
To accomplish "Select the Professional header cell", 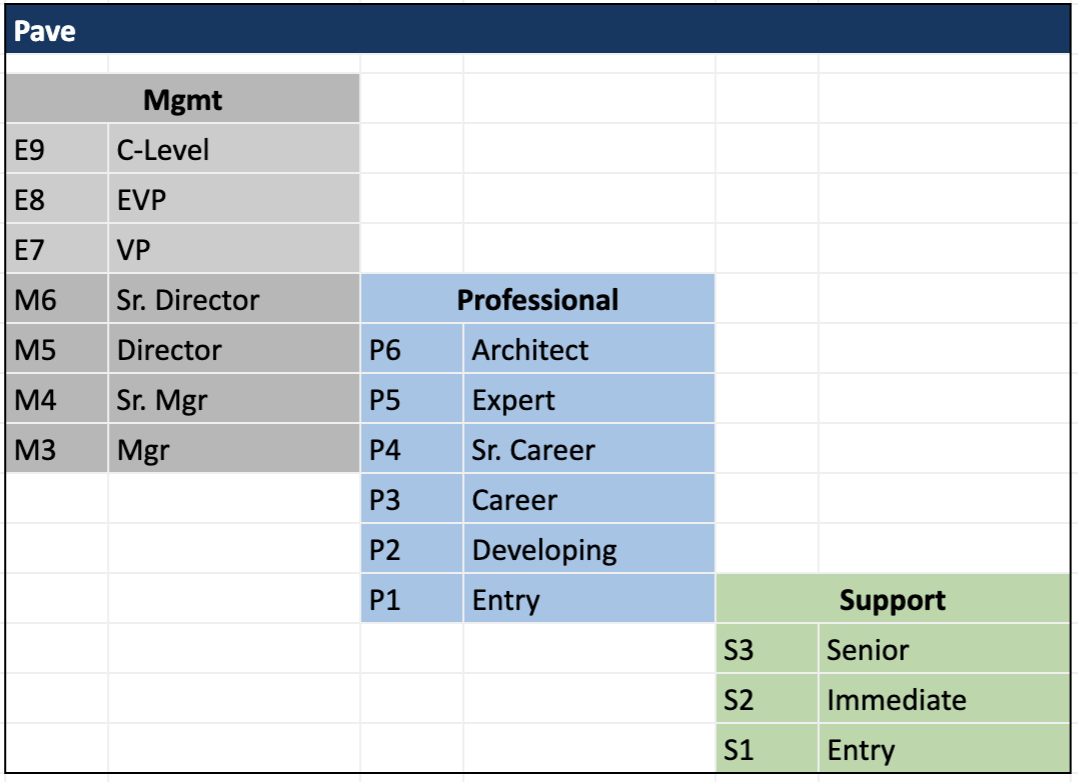I will click(538, 299).
